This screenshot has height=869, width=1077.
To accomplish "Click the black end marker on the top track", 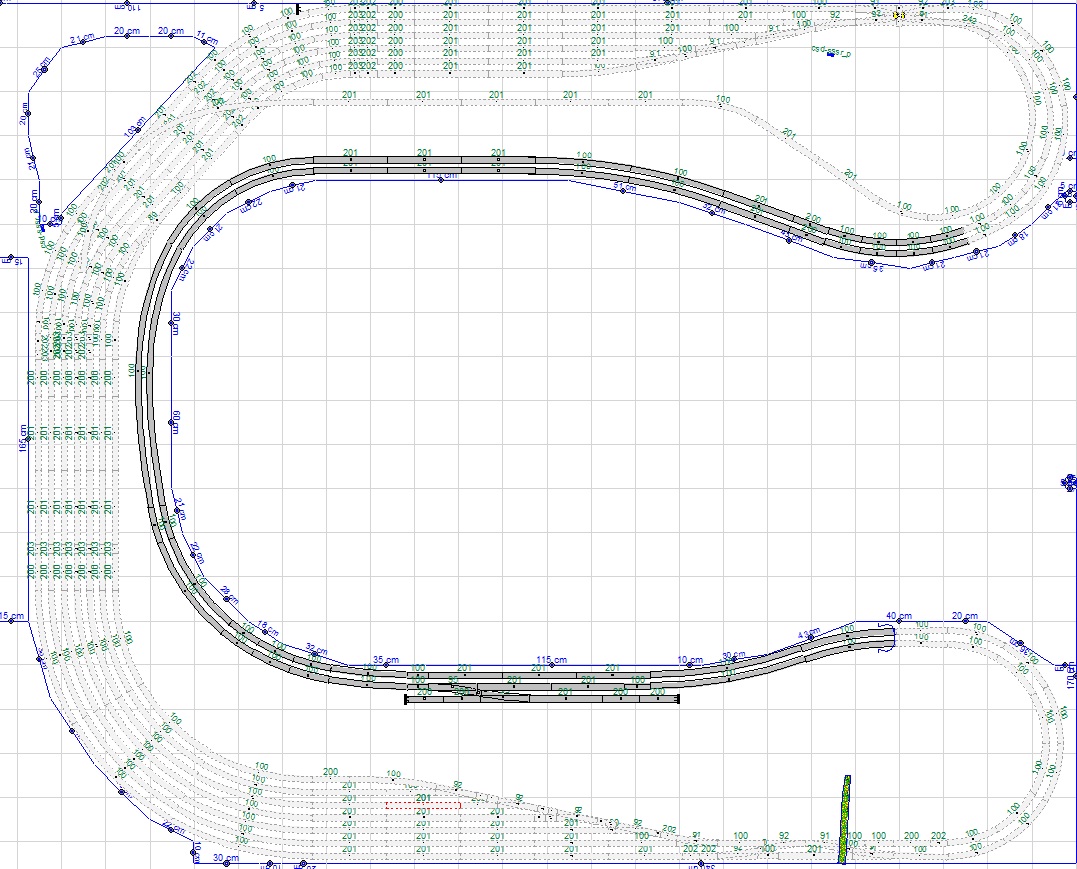I will (284, 9).
